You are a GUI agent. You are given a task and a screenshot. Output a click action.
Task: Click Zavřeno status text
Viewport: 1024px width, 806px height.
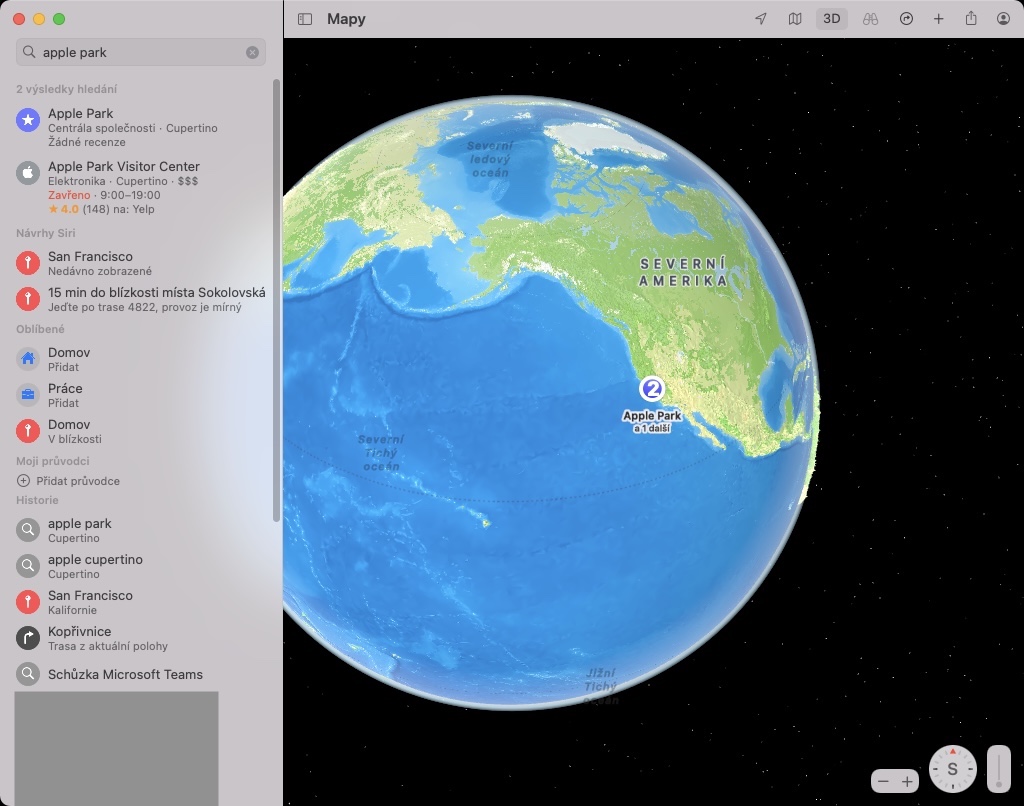69,195
